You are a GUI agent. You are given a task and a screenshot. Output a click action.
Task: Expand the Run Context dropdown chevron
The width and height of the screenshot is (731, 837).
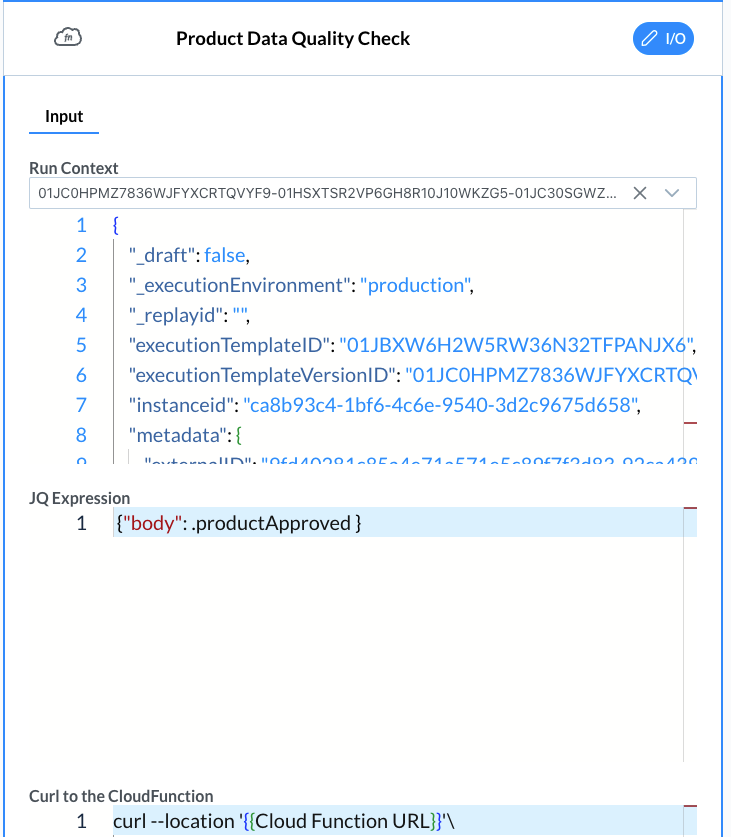673,193
